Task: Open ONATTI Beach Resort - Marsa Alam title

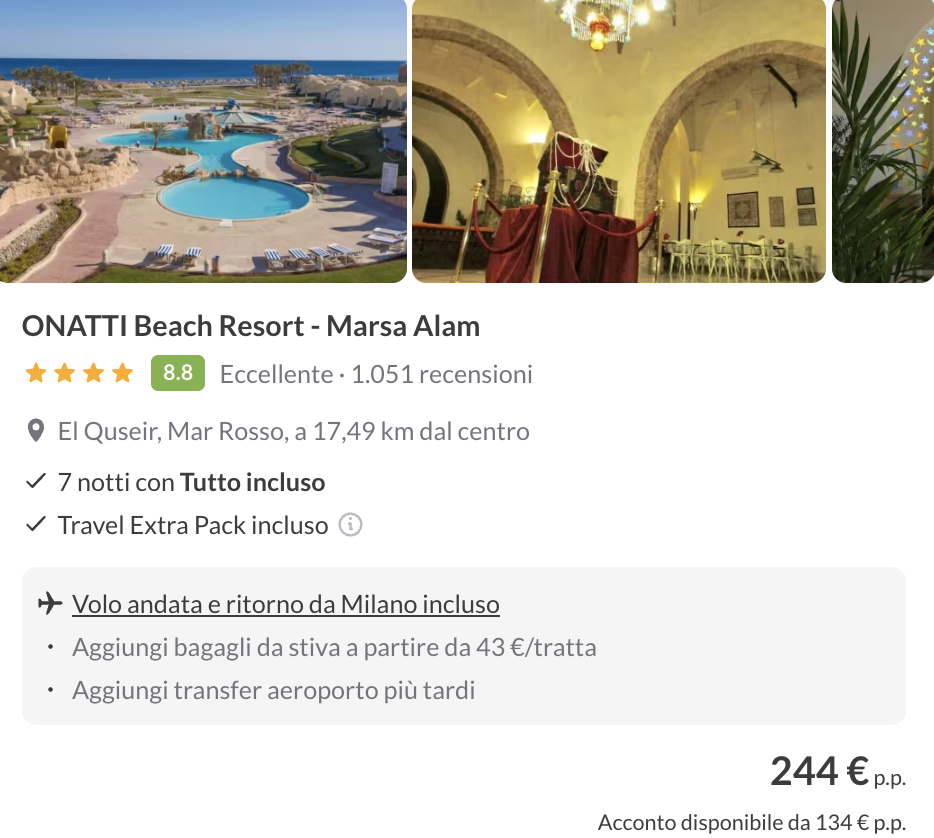Action: pyautogui.click(x=251, y=326)
